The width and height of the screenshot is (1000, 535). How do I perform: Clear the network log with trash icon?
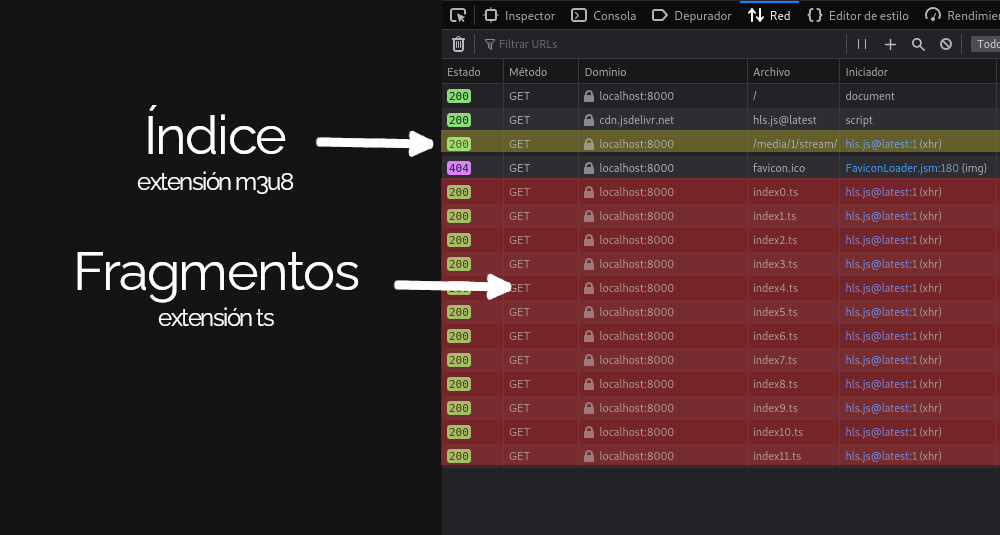458,44
